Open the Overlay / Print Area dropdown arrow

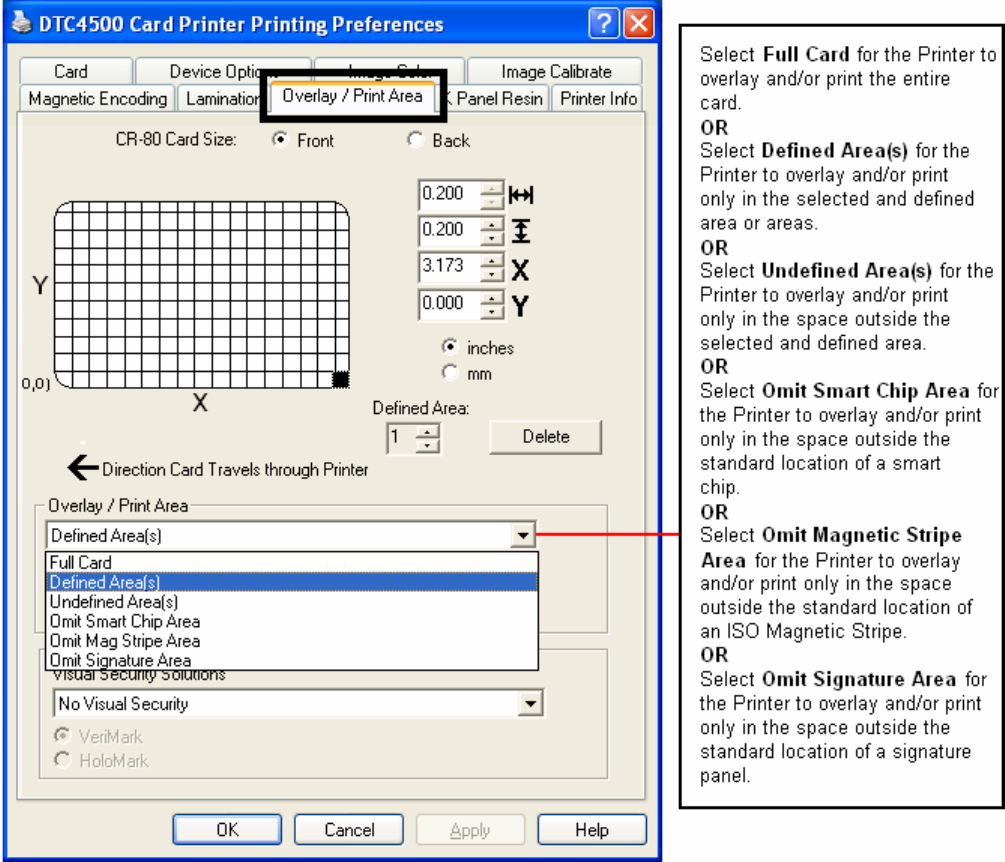coord(523,535)
